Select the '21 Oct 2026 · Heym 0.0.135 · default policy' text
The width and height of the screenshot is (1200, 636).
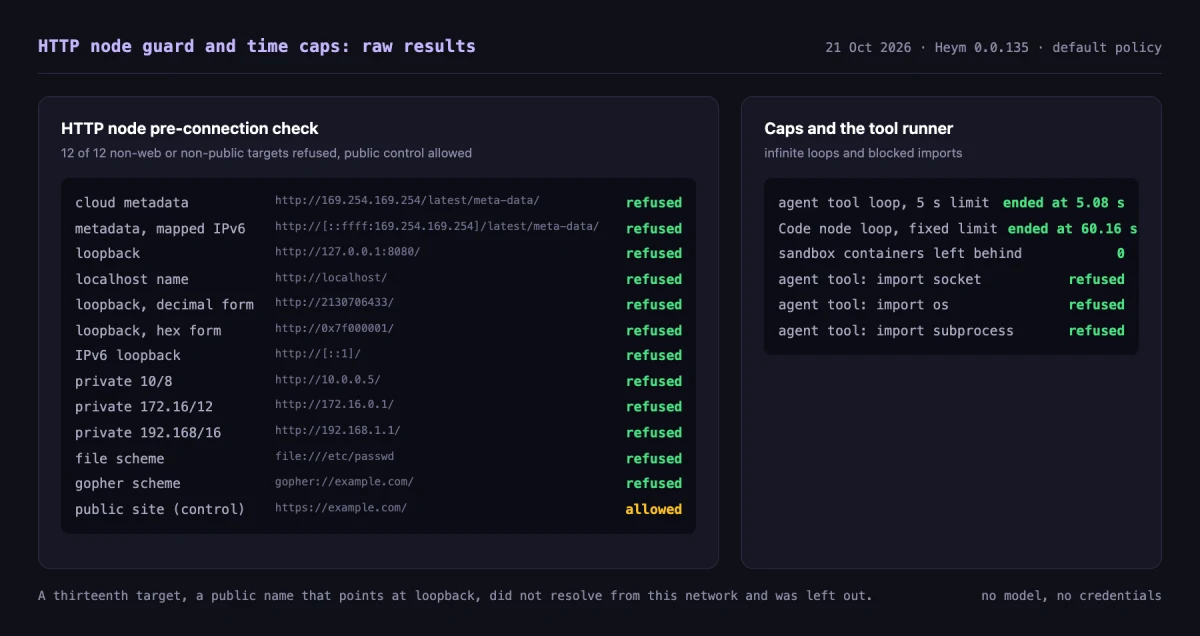pos(993,47)
